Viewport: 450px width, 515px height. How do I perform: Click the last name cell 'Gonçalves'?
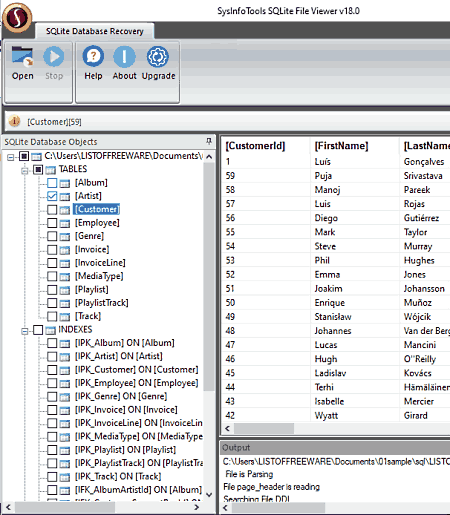(424, 162)
